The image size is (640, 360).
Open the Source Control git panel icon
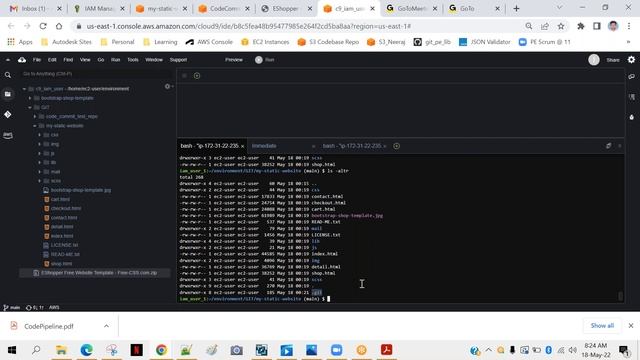tap(8, 115)
